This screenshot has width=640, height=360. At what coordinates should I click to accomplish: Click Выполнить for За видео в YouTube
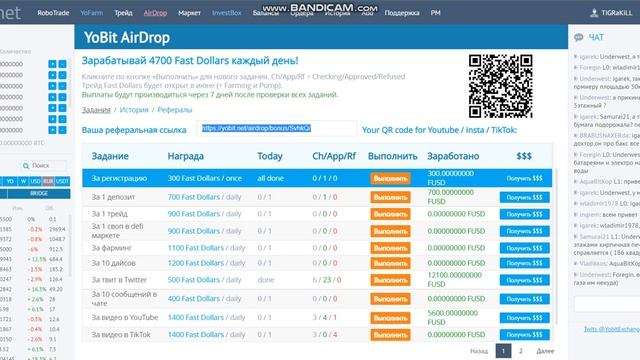click(390, 318)
